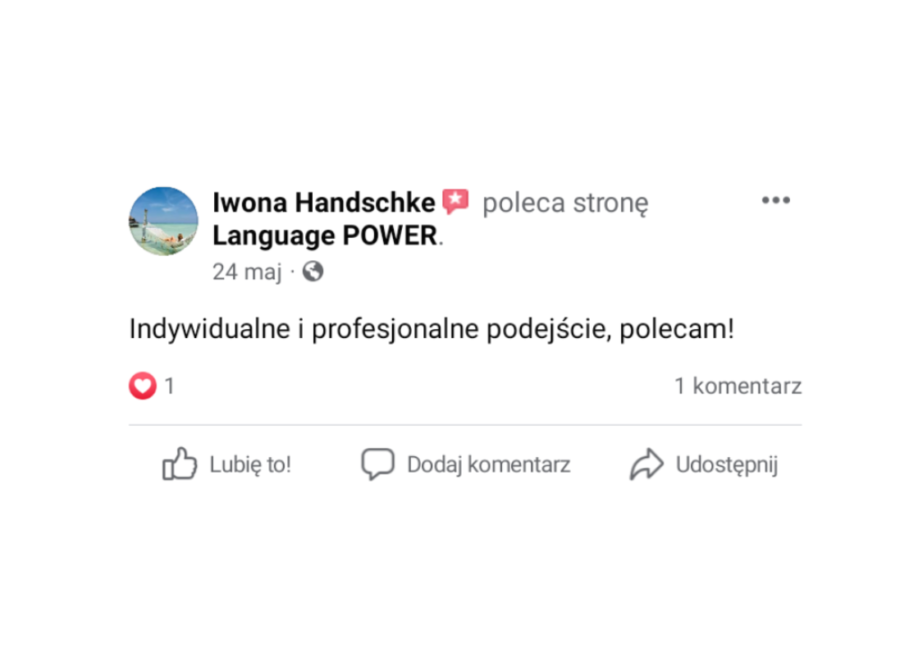This screenshot has height=650, width=900.
Task: Visit the Language POWER page link
Action: [x=325, y=237]
